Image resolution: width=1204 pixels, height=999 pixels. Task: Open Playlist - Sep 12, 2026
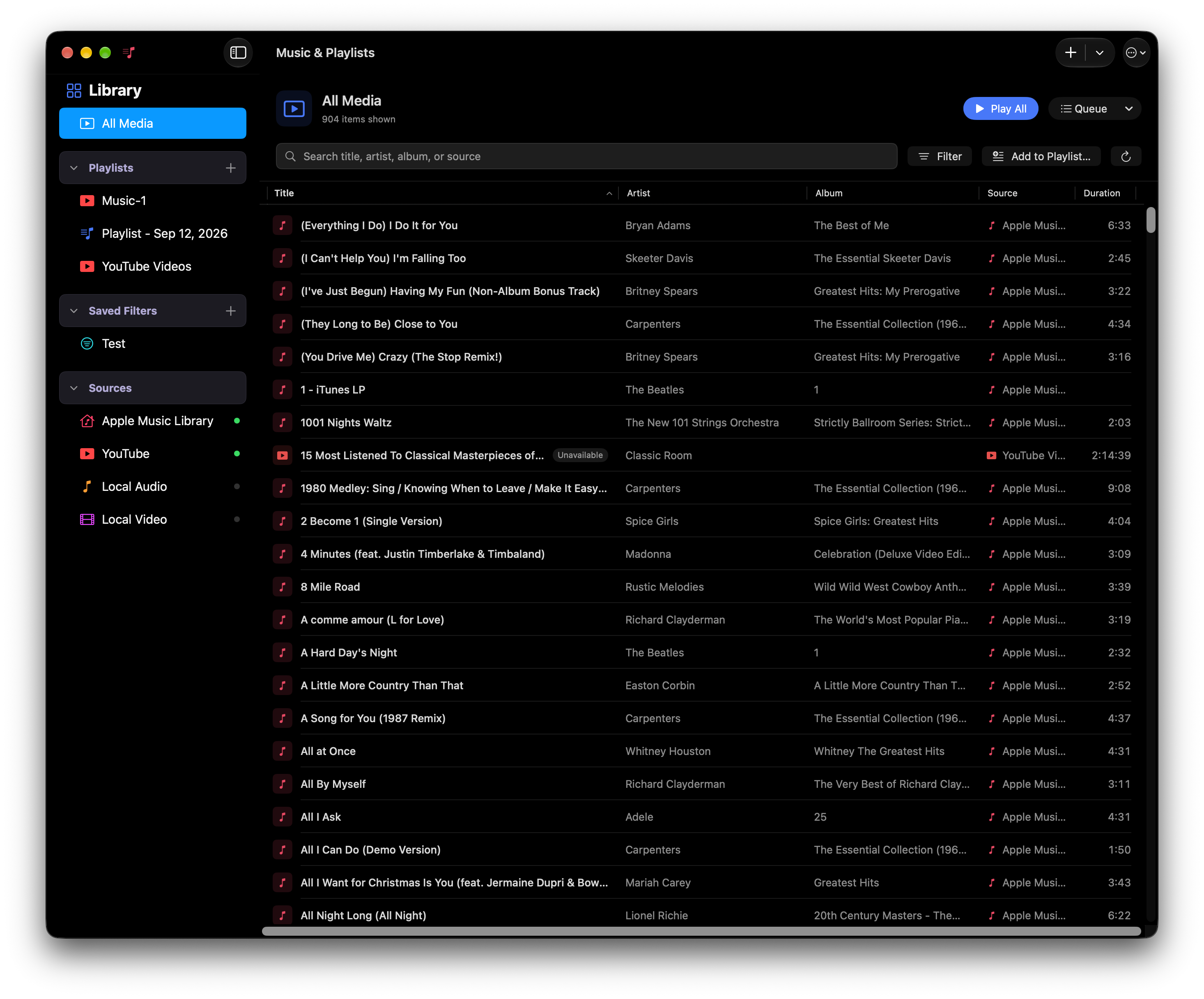pos(152,233)
